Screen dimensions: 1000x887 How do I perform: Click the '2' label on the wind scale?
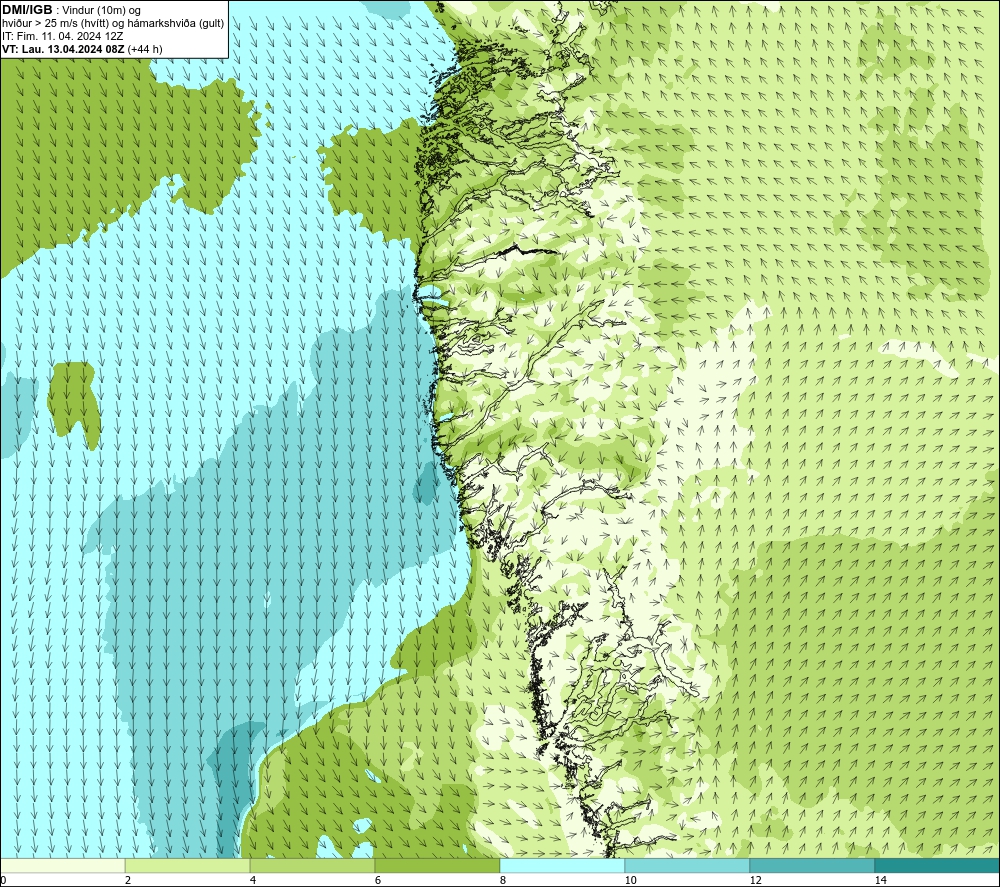click(128, 880)
